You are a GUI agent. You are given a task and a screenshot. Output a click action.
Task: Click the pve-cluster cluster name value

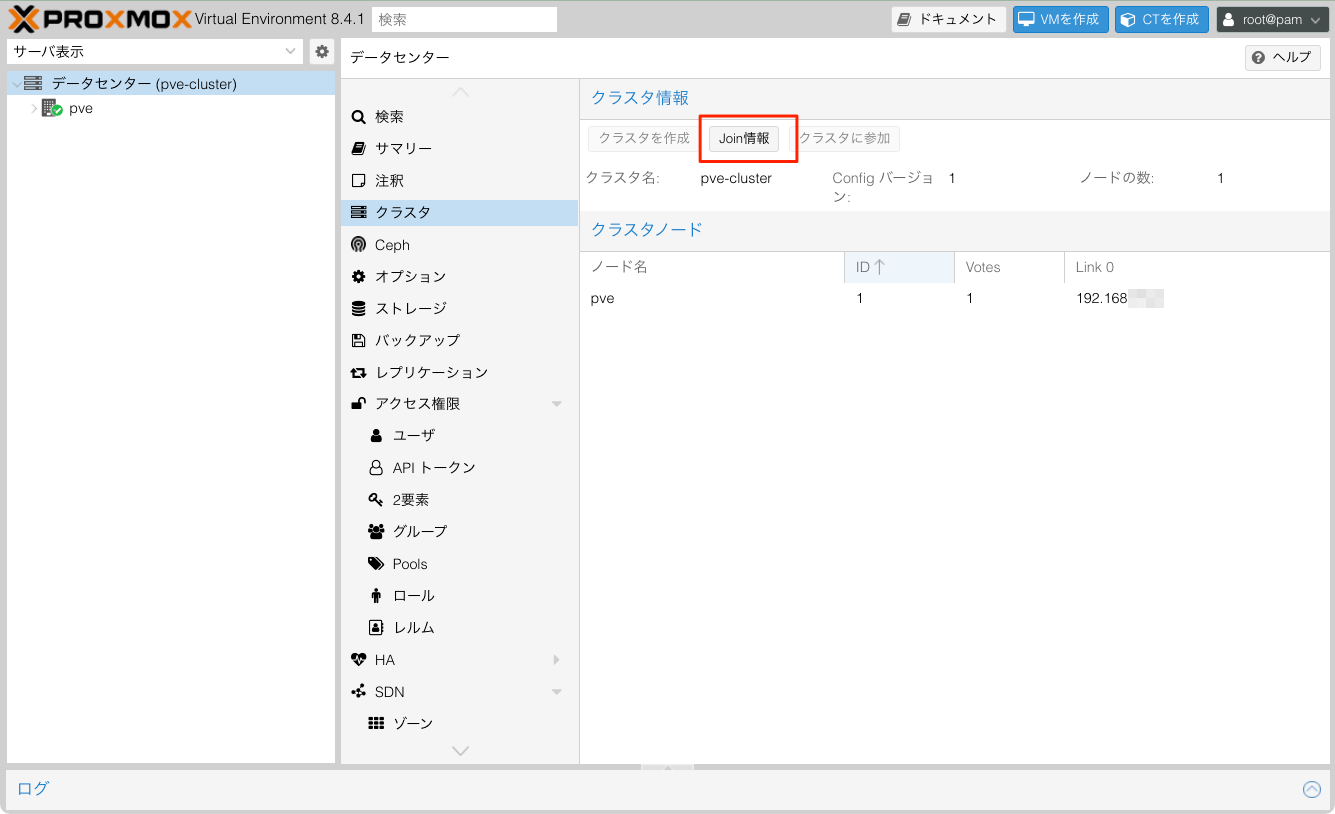click(x=736, y=178)
